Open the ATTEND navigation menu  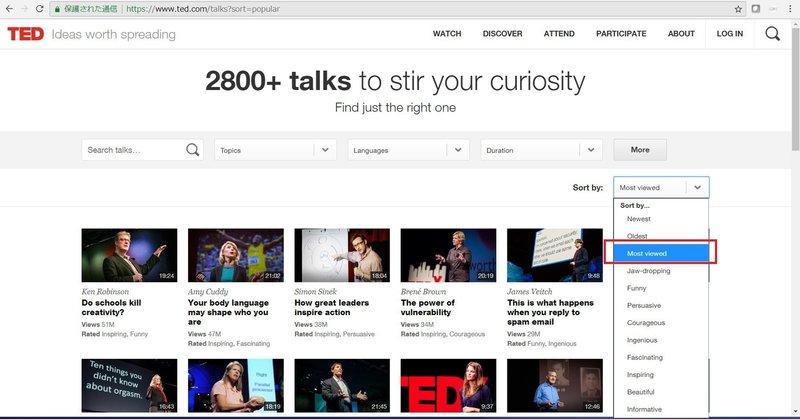pyautogui.click(x=559, y=34)
